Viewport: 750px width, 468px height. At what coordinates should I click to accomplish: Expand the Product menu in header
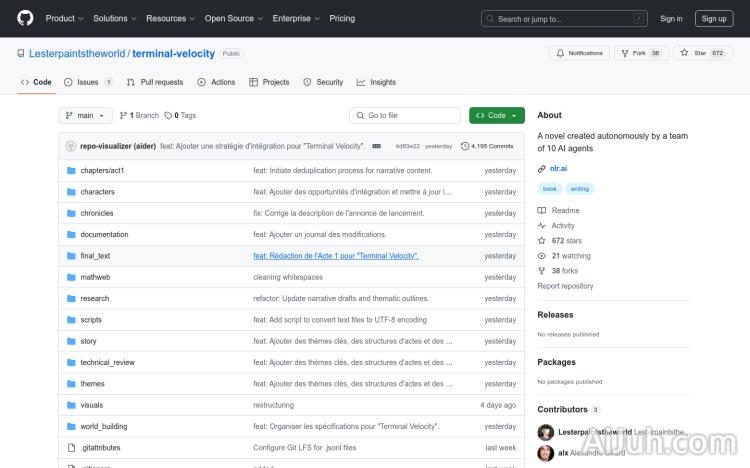(x=64, y=18)
